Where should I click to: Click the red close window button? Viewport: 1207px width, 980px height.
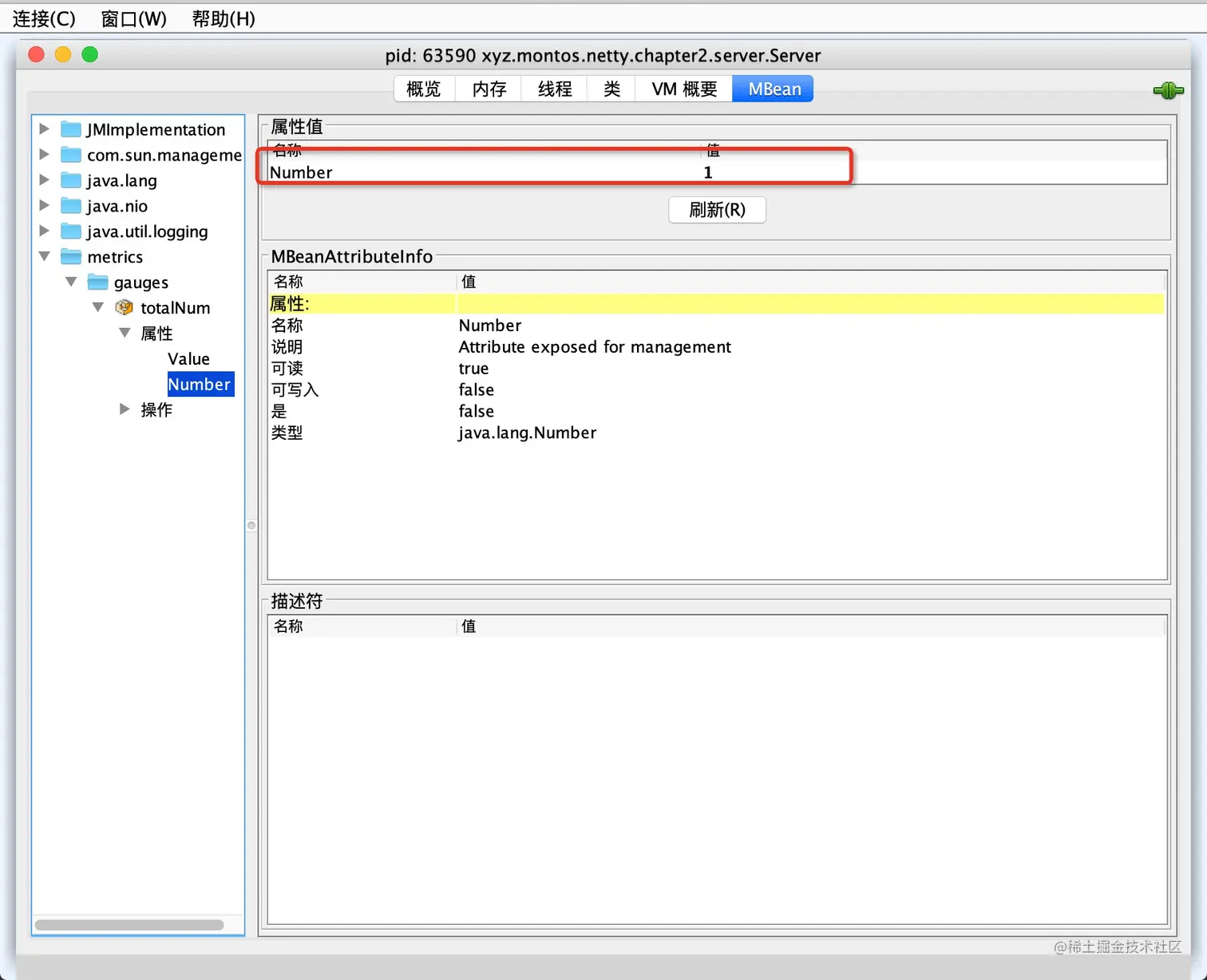(36, 54)
